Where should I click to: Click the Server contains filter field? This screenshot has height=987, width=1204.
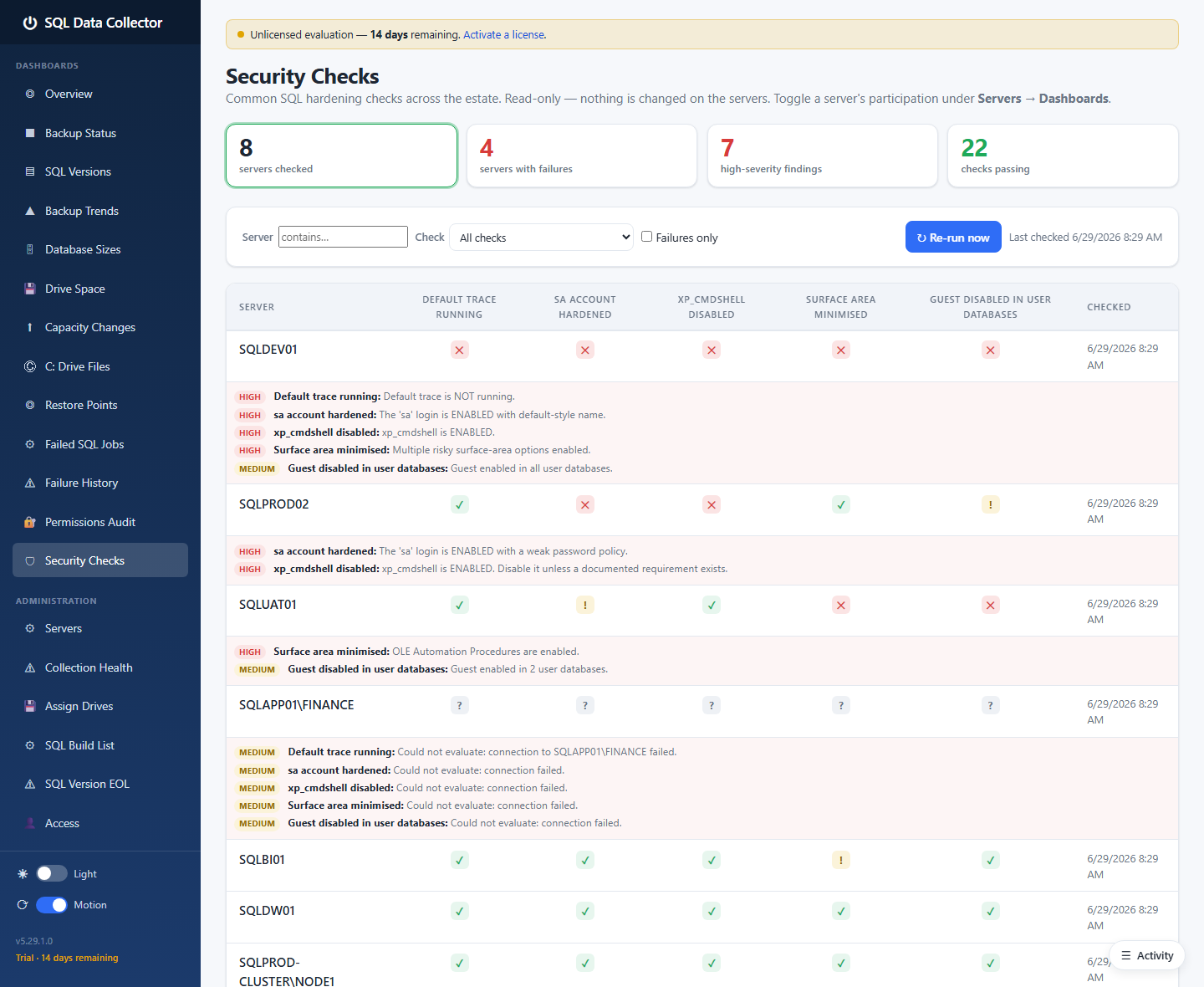pyautogui.click(x=343, y=237)
